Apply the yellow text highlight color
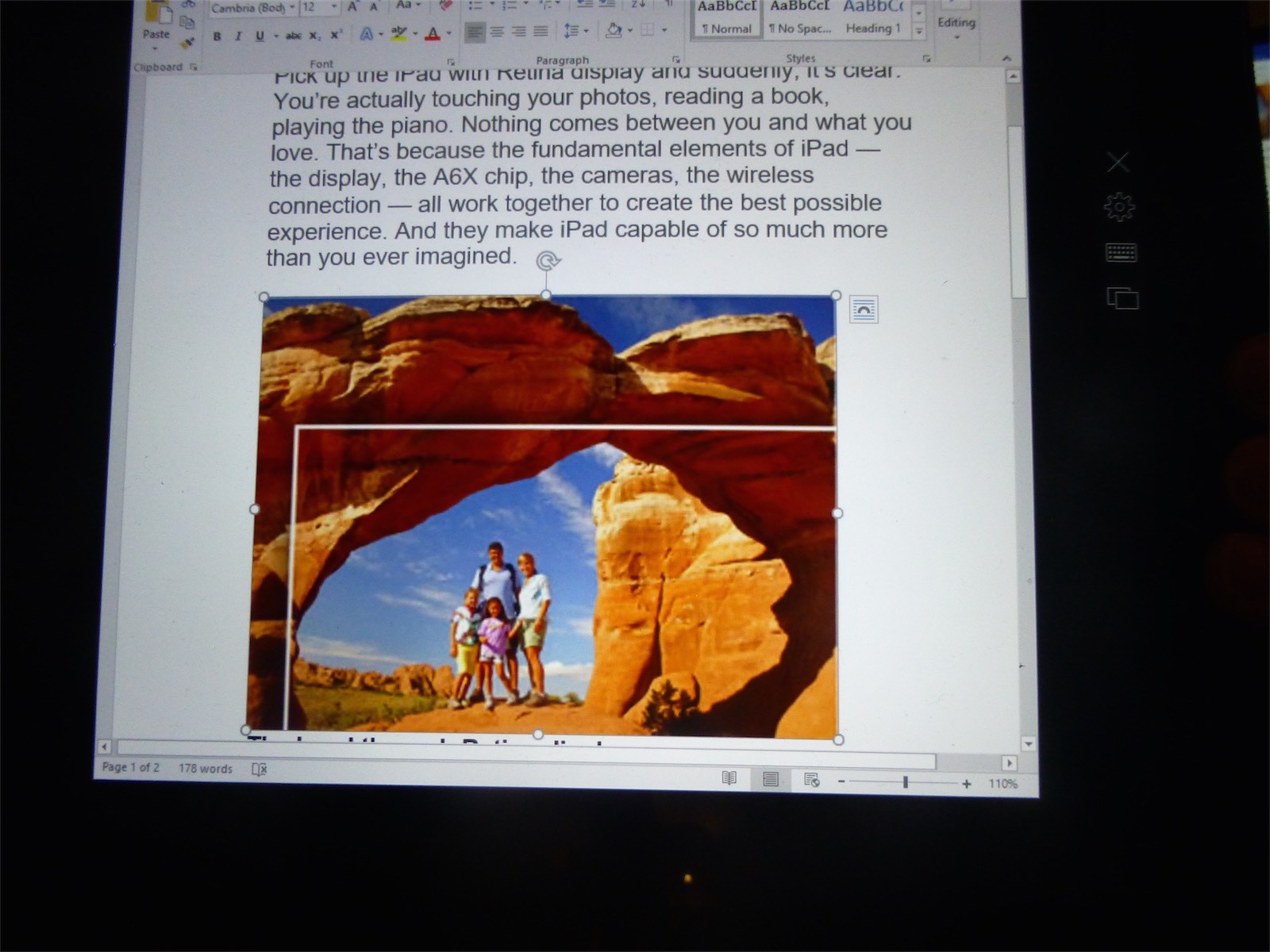 [398, 33]
